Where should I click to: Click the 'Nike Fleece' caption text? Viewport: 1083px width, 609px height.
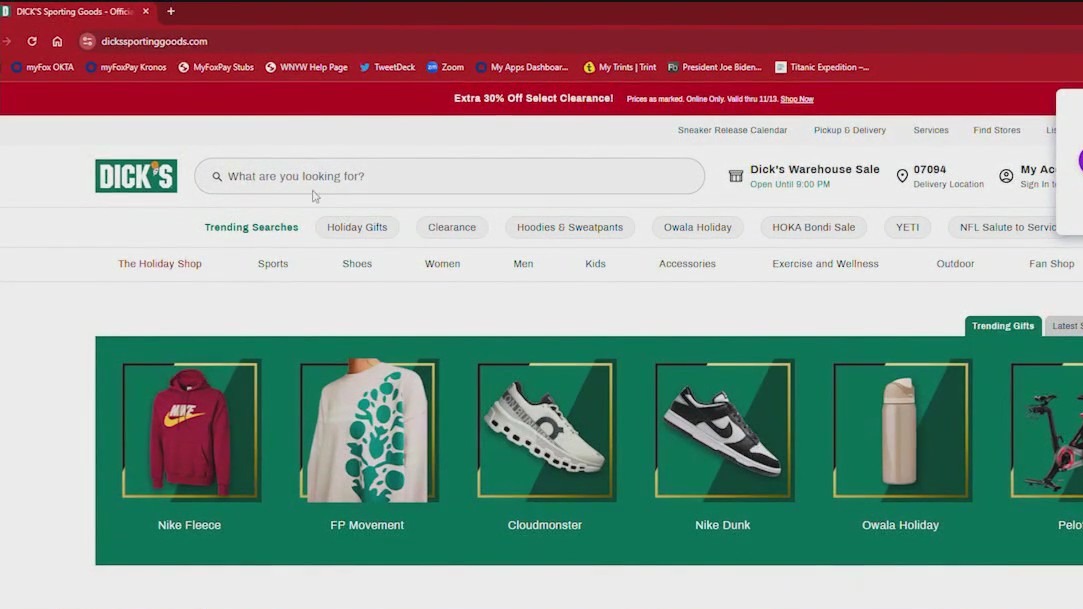(189, 525)
